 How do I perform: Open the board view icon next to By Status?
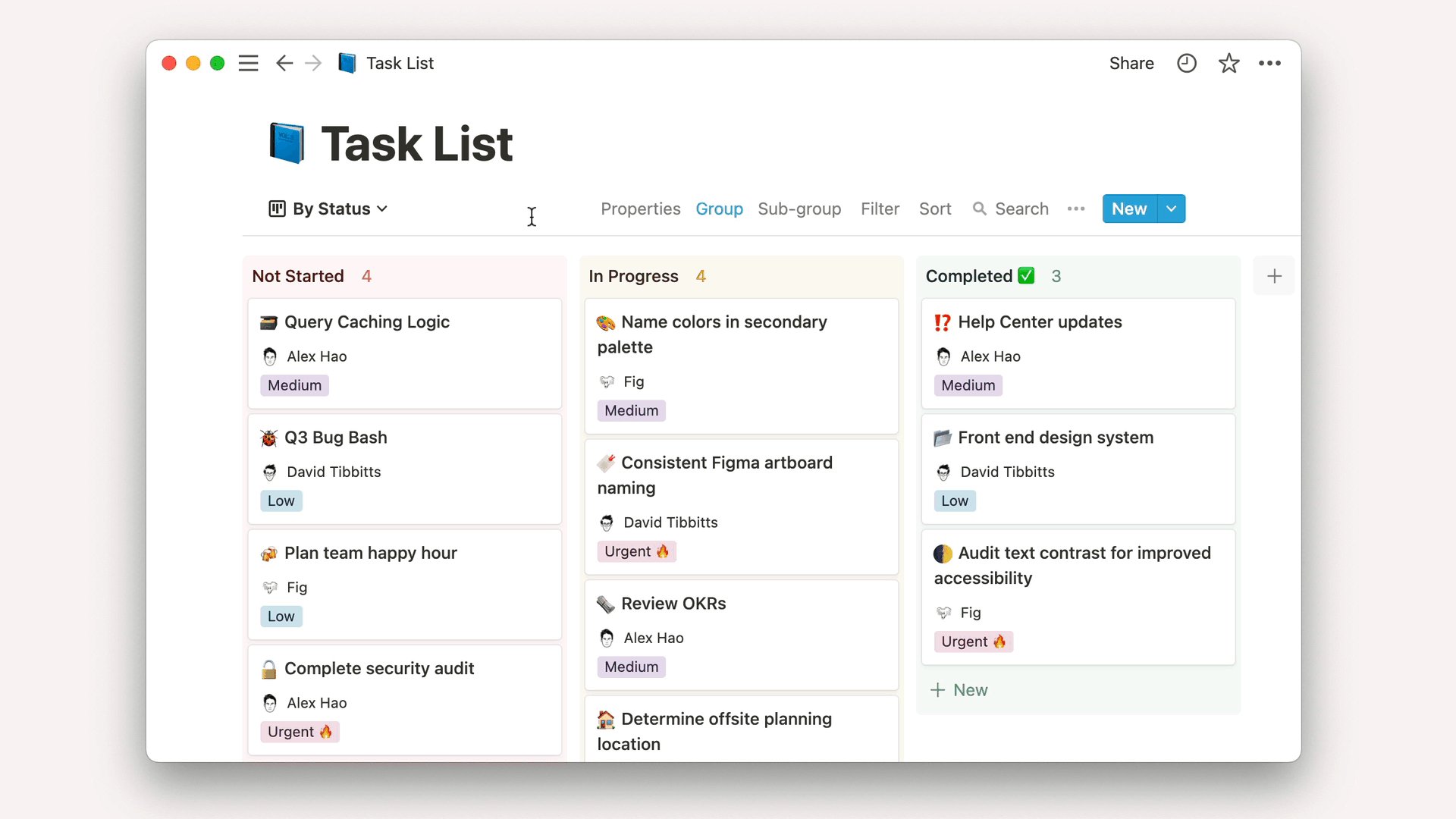point(277,209)
